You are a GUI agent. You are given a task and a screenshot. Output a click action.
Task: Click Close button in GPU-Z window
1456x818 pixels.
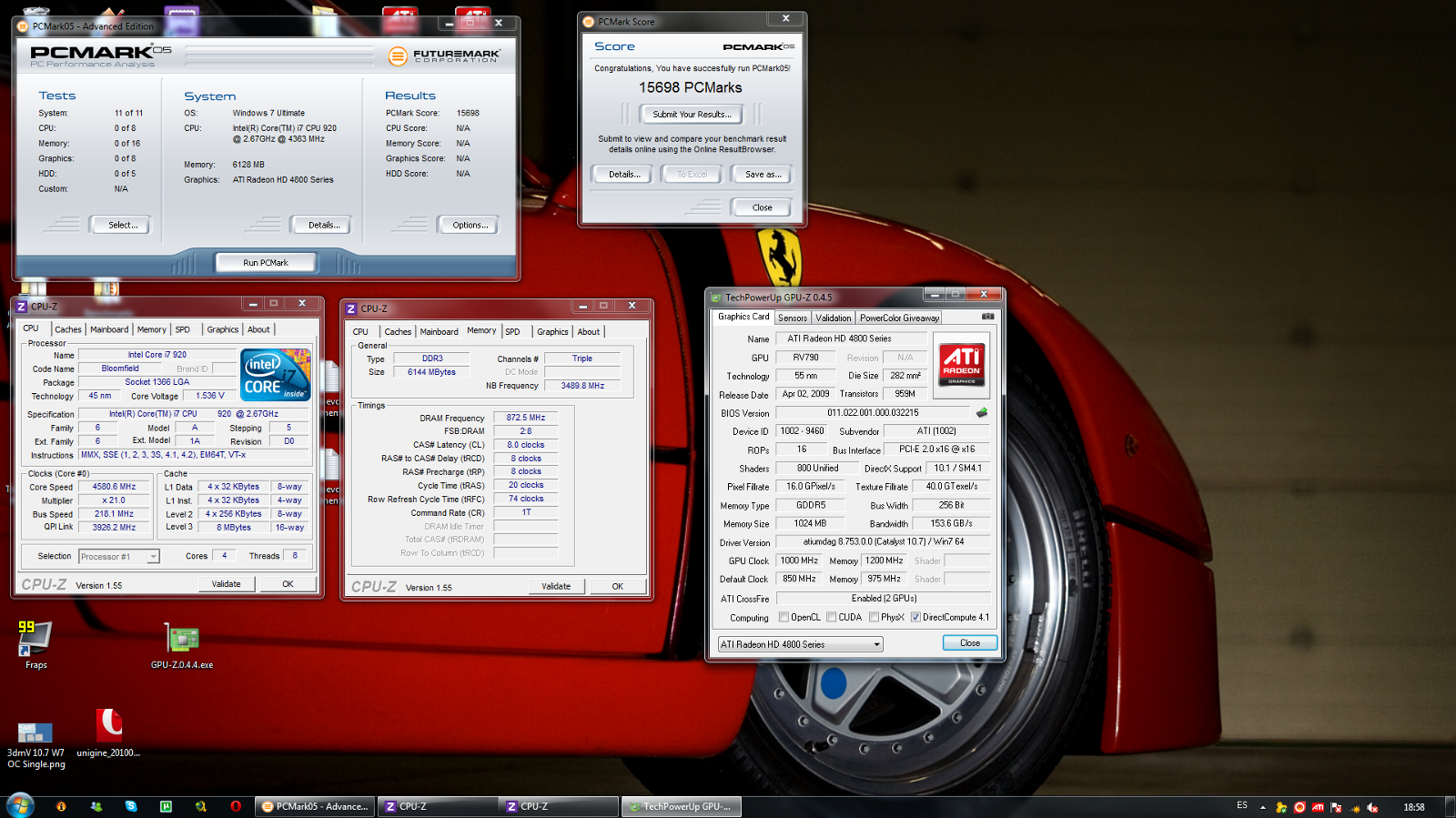pos(970,642)
